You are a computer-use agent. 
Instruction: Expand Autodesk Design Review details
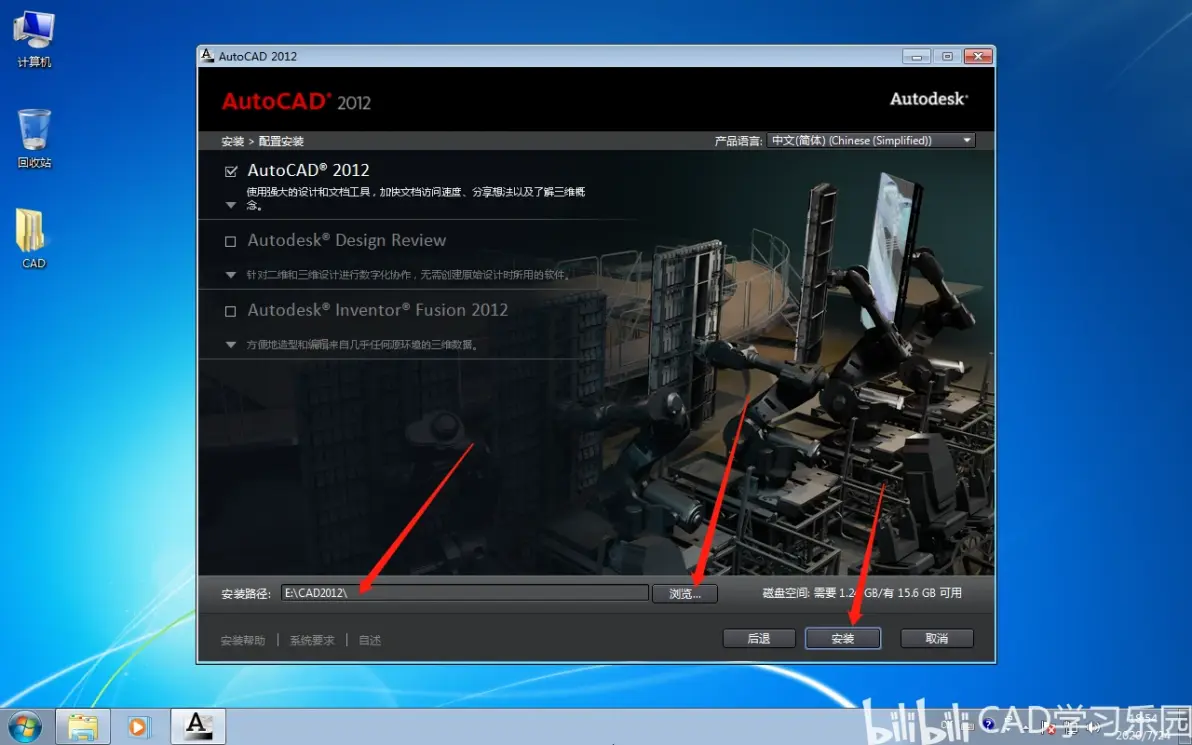tap(231, 275)
